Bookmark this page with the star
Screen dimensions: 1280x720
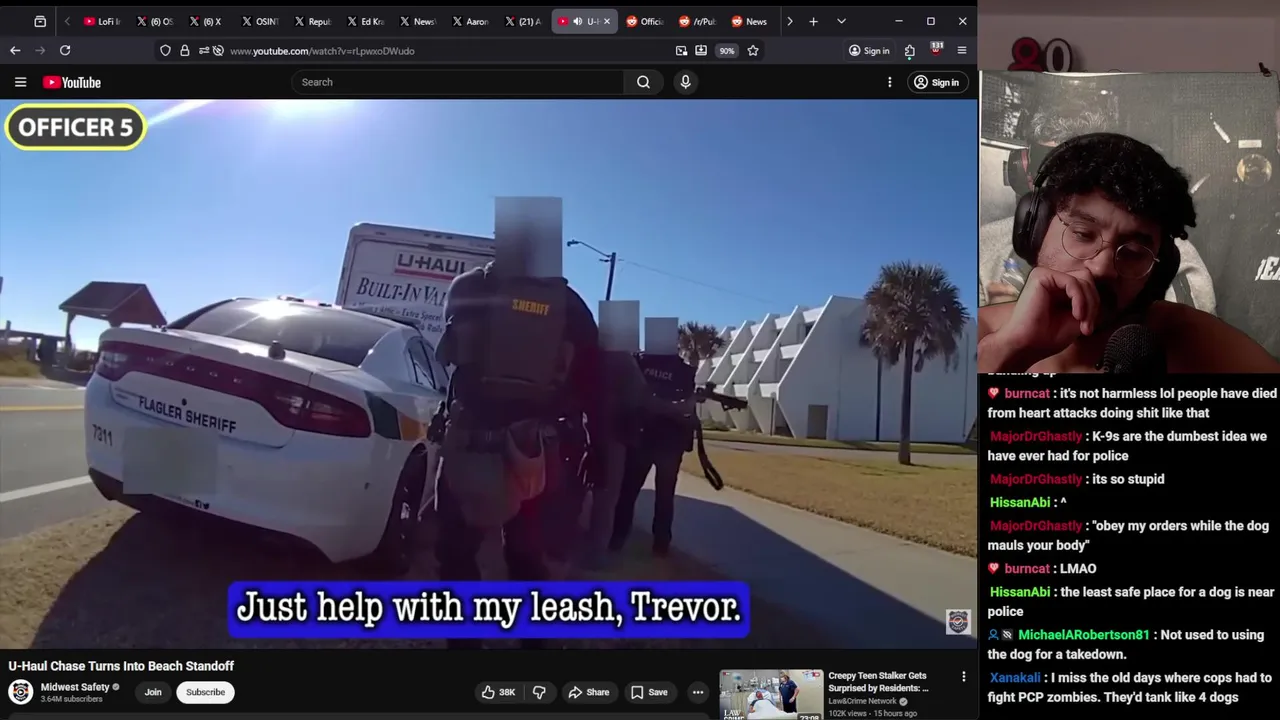[753, 51]
